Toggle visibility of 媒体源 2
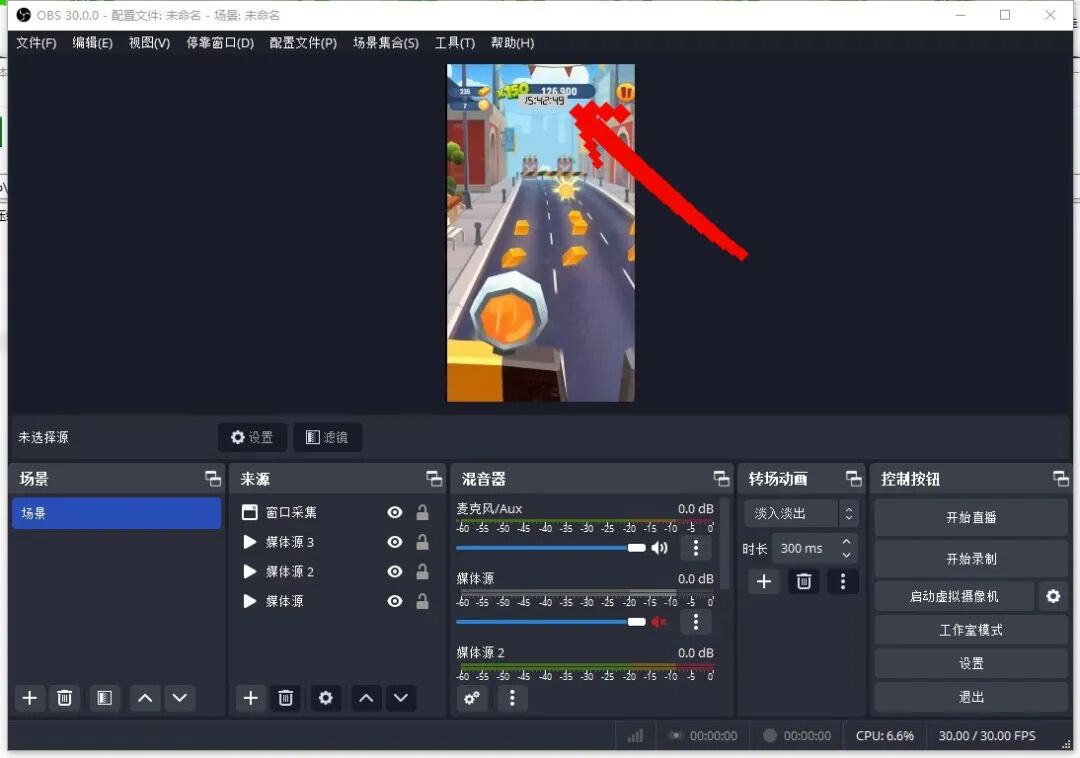Viewport: 1080px width, 758px height. click(x=395, y=572)
